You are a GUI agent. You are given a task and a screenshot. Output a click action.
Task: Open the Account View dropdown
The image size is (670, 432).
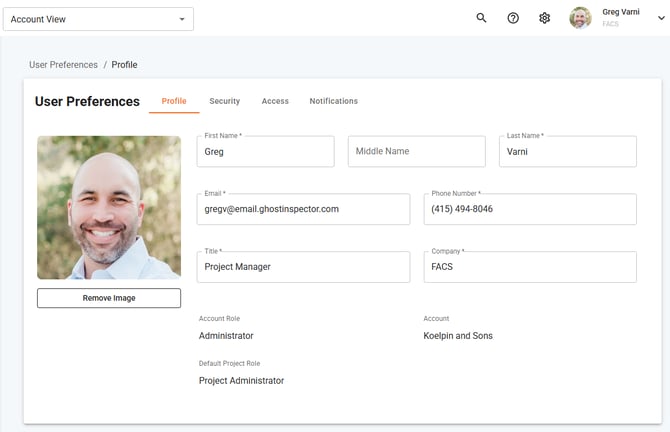coord(98,19)
